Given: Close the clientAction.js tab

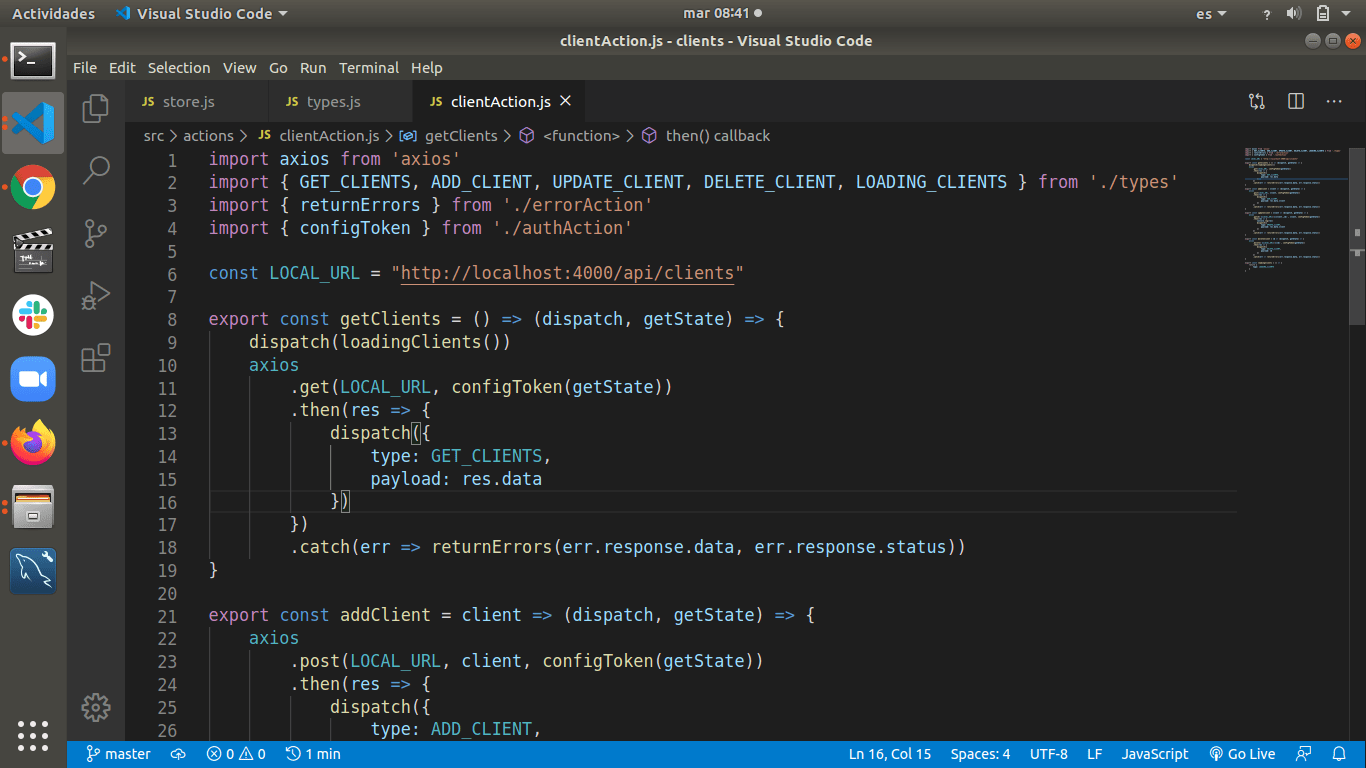Looking at the screenshot, I should 565,102.
